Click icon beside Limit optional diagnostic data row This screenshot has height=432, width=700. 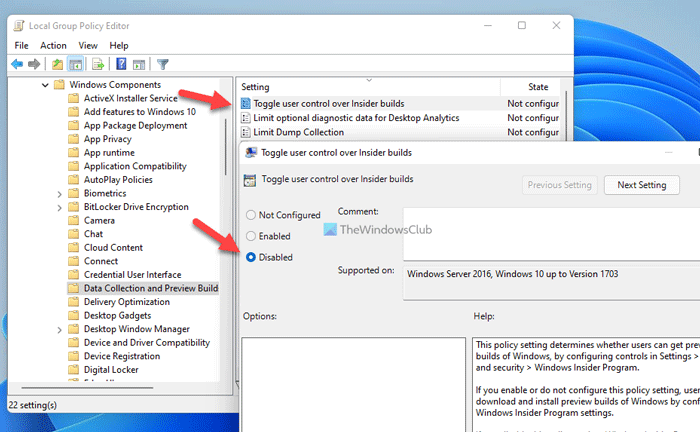pos(246,118)
